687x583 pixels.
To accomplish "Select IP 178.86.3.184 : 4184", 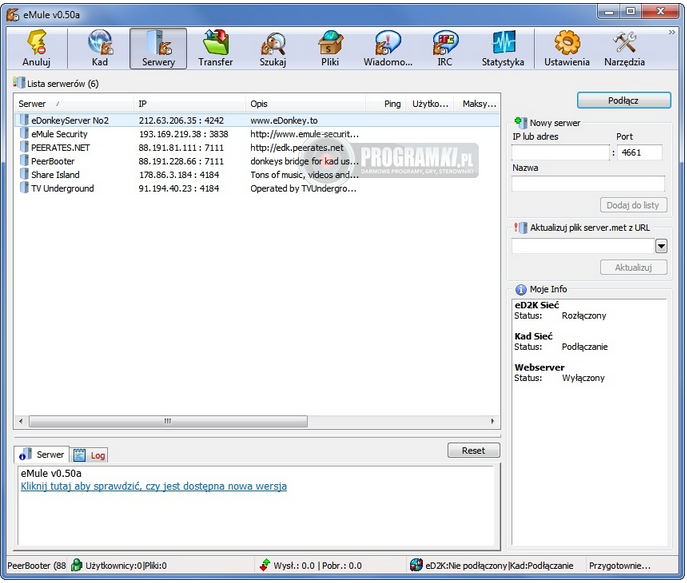I will (x=179, y=175).
